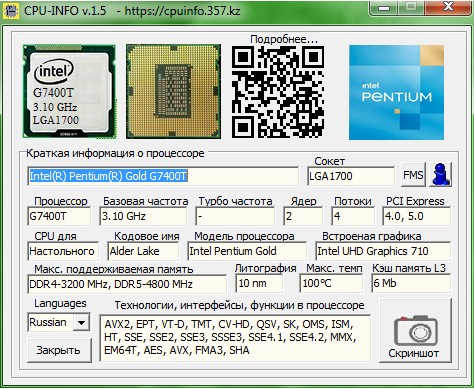Click the app icon in title bar
Image resolution: width=474 pixels, height=389 pixels.
tap(10, 10)
